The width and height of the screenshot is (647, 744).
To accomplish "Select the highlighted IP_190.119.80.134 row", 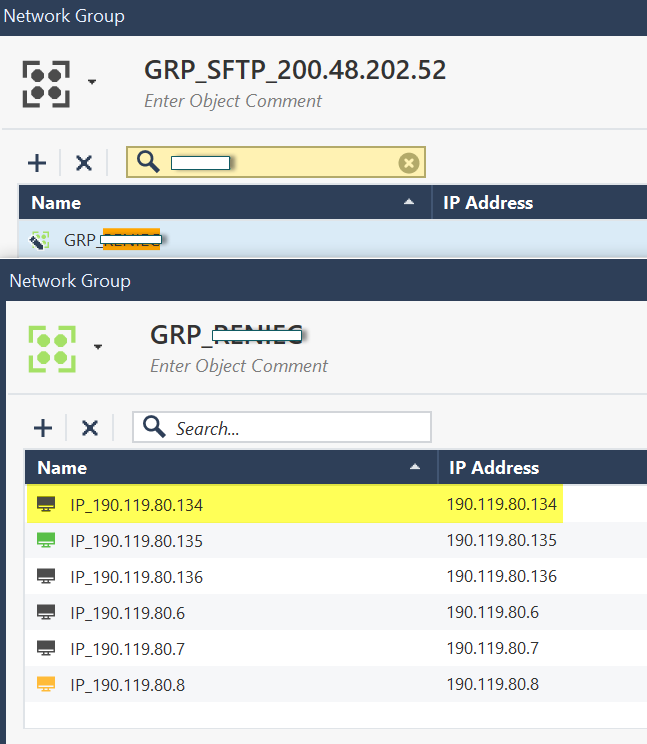I will tap(136, 505).
